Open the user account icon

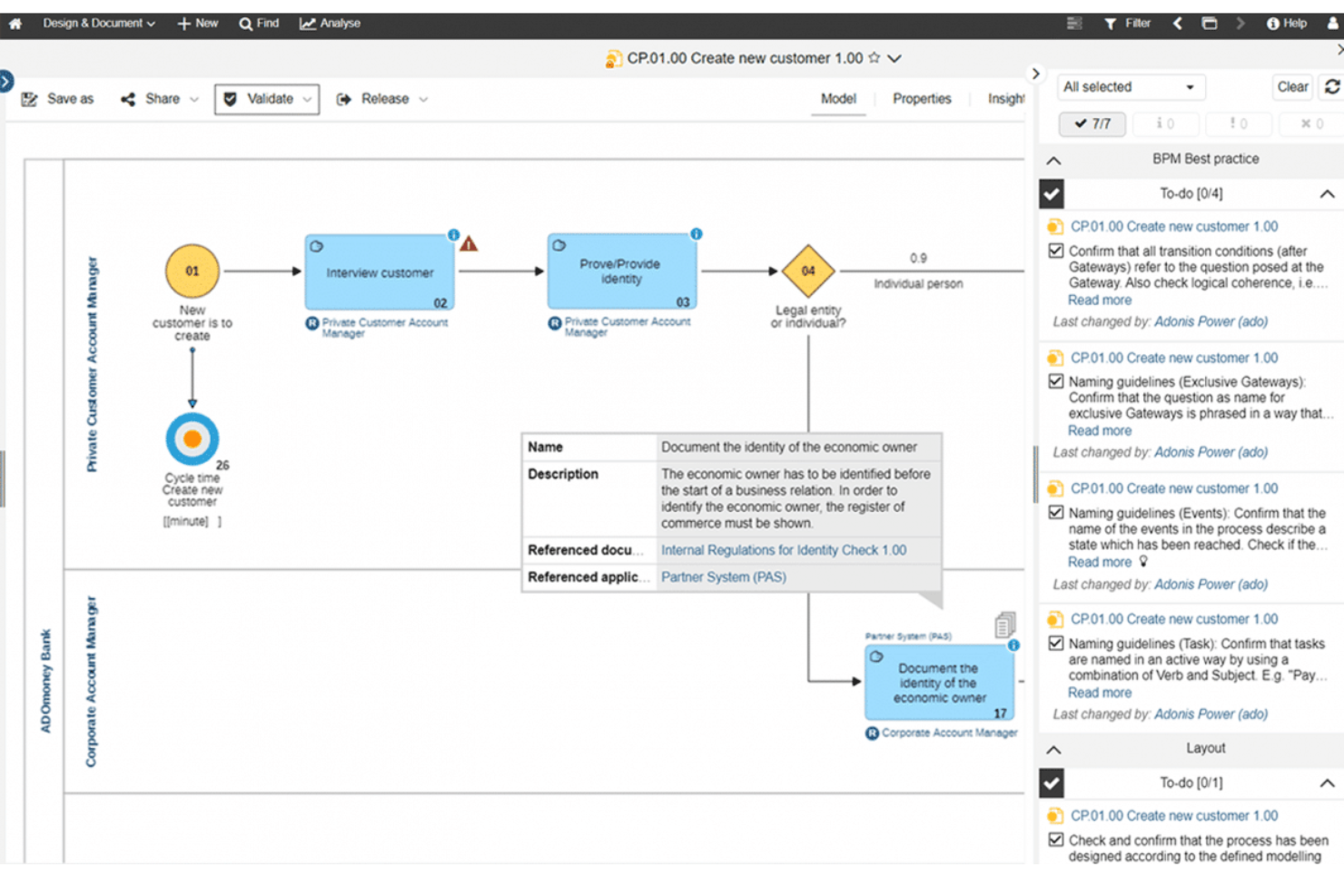tap(1332, 24)
